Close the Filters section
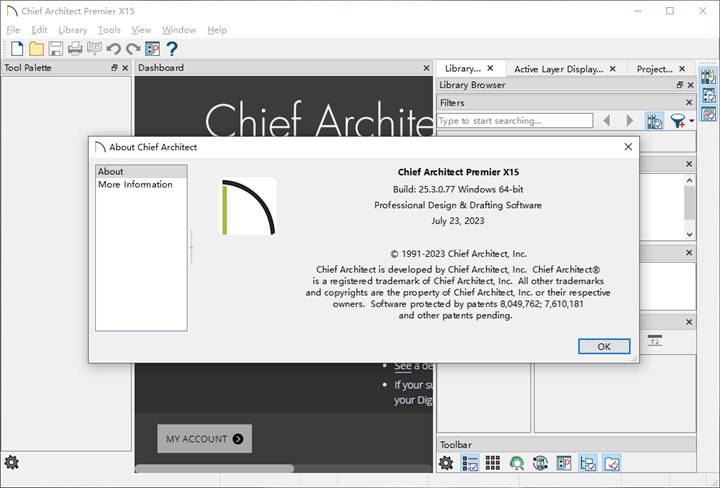The height and width of the screenshot is (488, 720). click(689, 102)
